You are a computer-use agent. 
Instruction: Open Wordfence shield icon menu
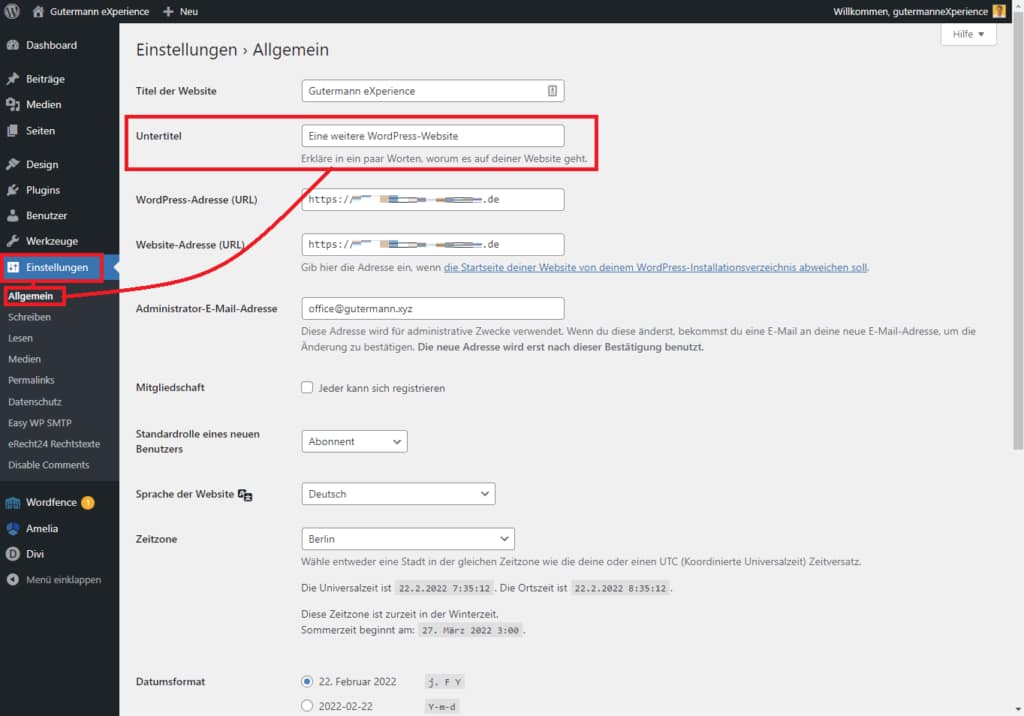pos(12,502)
